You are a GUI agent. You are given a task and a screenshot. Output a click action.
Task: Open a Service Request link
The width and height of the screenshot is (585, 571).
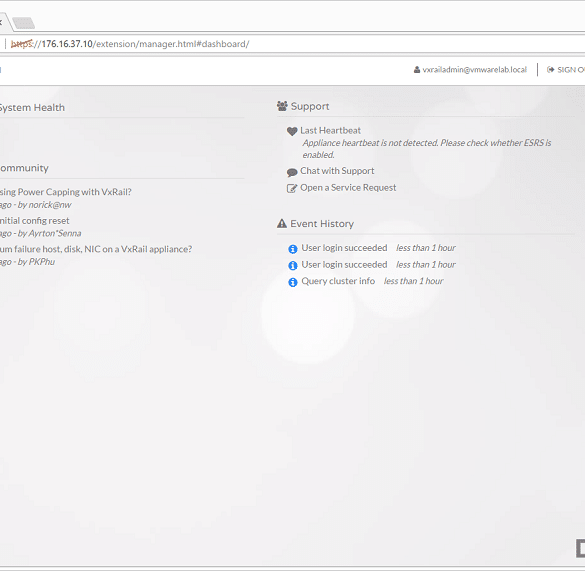[x=348, y=187]
